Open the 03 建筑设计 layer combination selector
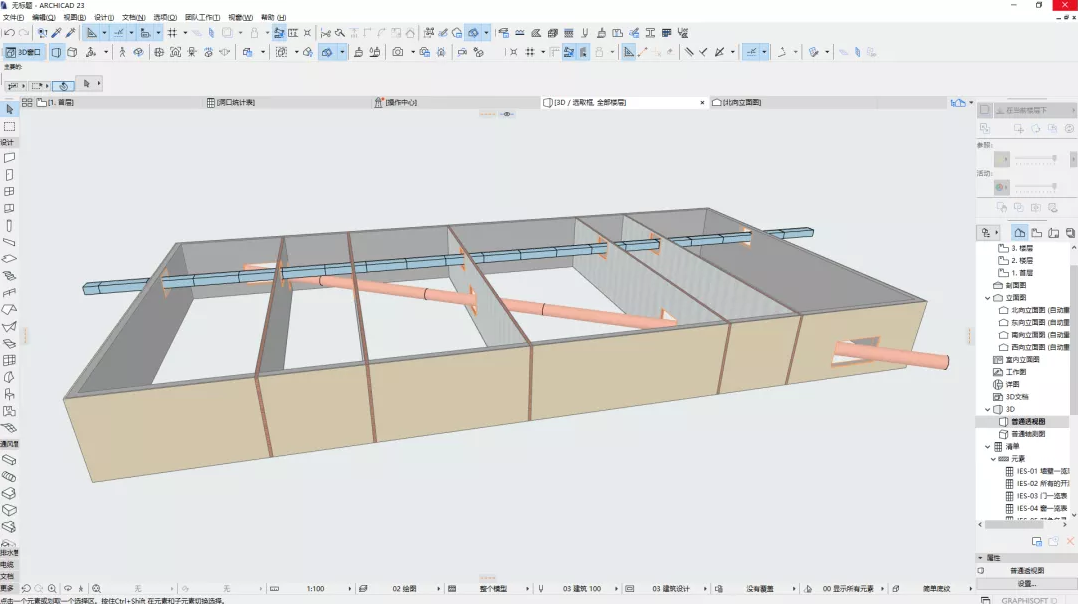 coord(672,589)
